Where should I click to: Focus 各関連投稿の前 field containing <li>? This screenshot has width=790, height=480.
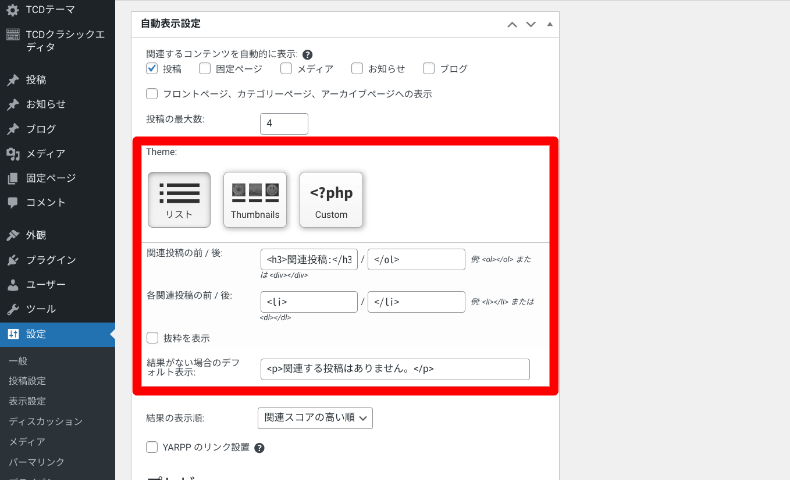(309, 302)
